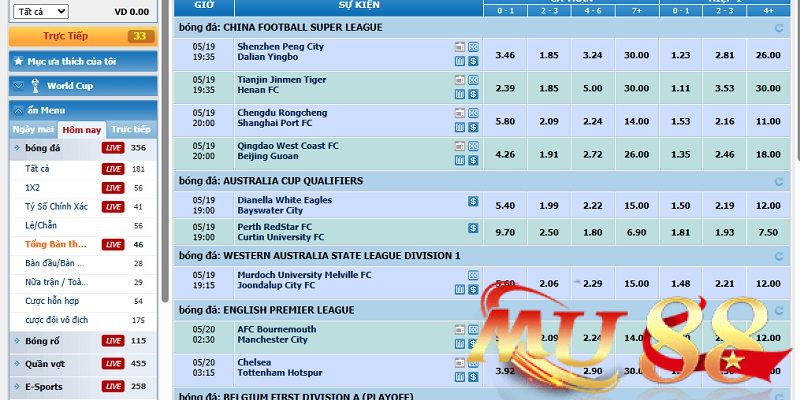
Task: Collapse the ẩn Menu panel
Action: 83,110
